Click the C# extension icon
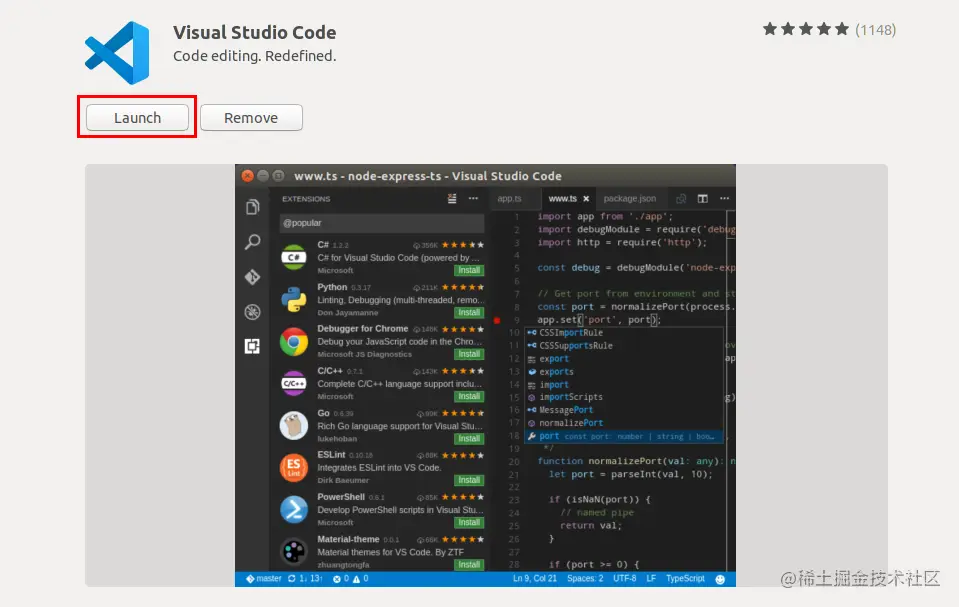The height and width of the screenshot is (607, 959). 294,257
